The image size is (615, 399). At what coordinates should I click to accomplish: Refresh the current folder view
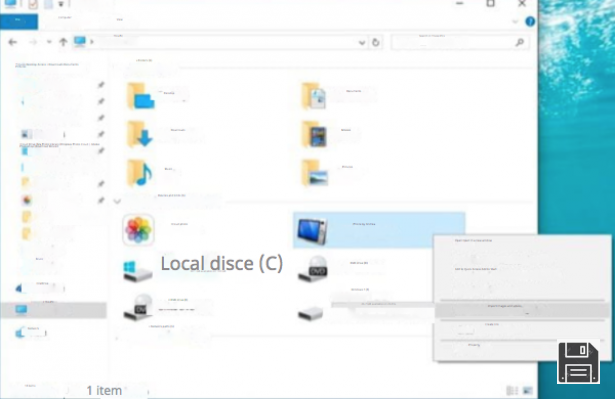[375, 42]
